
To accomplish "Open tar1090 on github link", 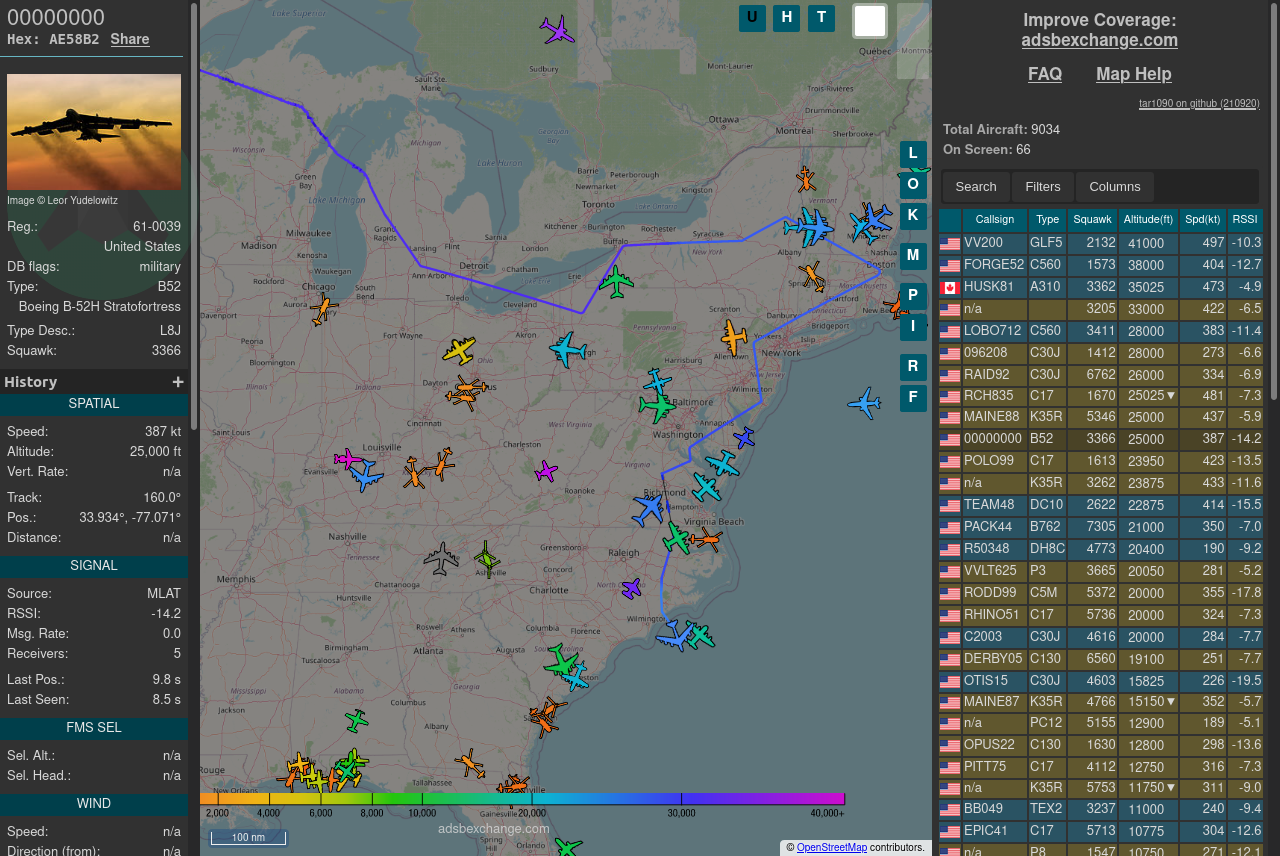I will coord(1199,103).
